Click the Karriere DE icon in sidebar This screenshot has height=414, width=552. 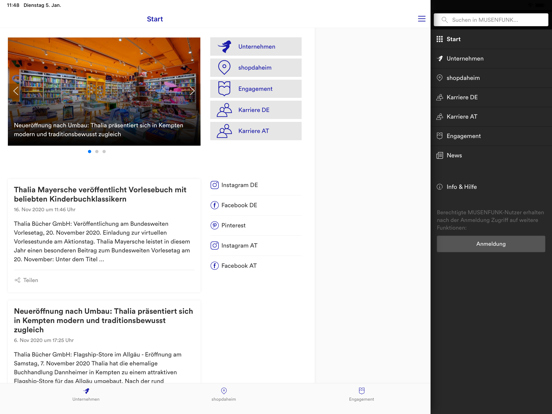440,97
